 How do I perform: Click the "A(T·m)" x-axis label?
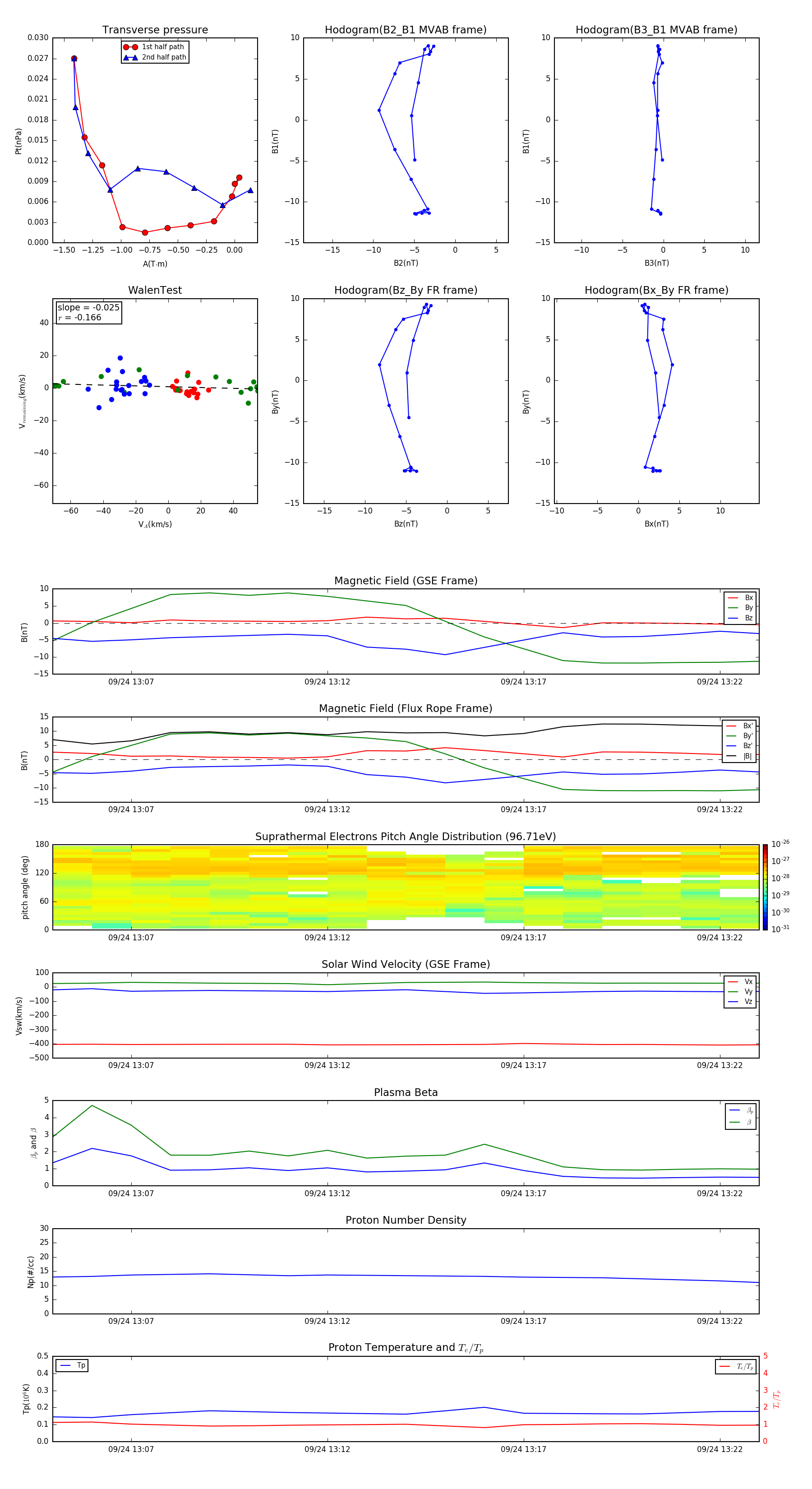155,264
